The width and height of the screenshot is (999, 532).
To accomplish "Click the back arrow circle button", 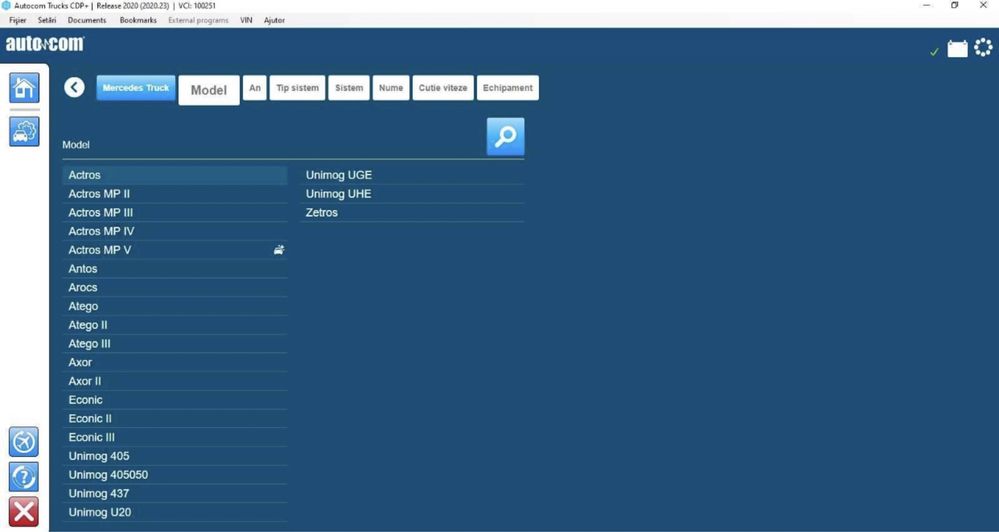I will pyautogui.click(x=75, y=87).
